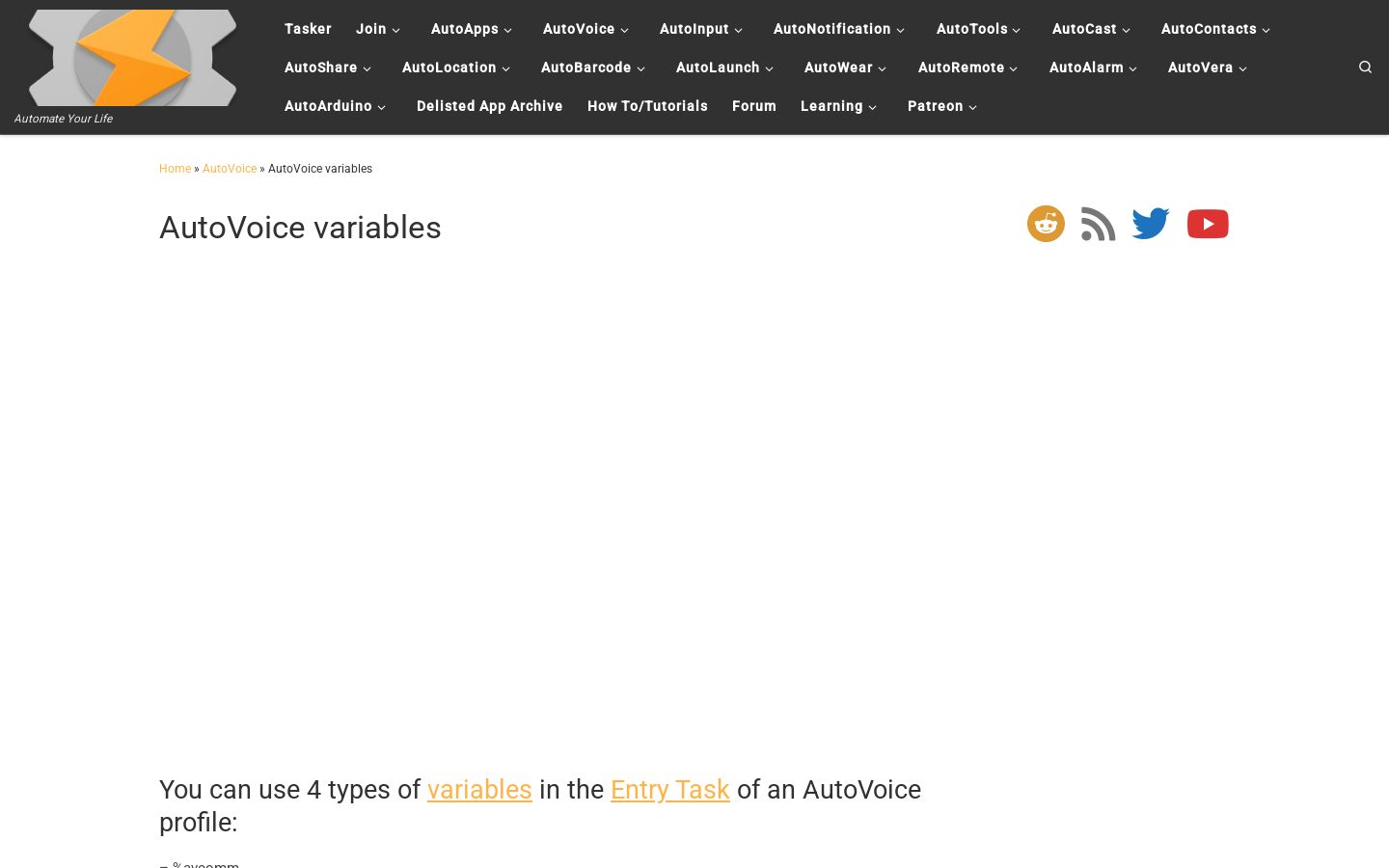Viewport: 1389px width, 868px height.
Task: Open the RSS feed icon
Action: pos(1098,224)
